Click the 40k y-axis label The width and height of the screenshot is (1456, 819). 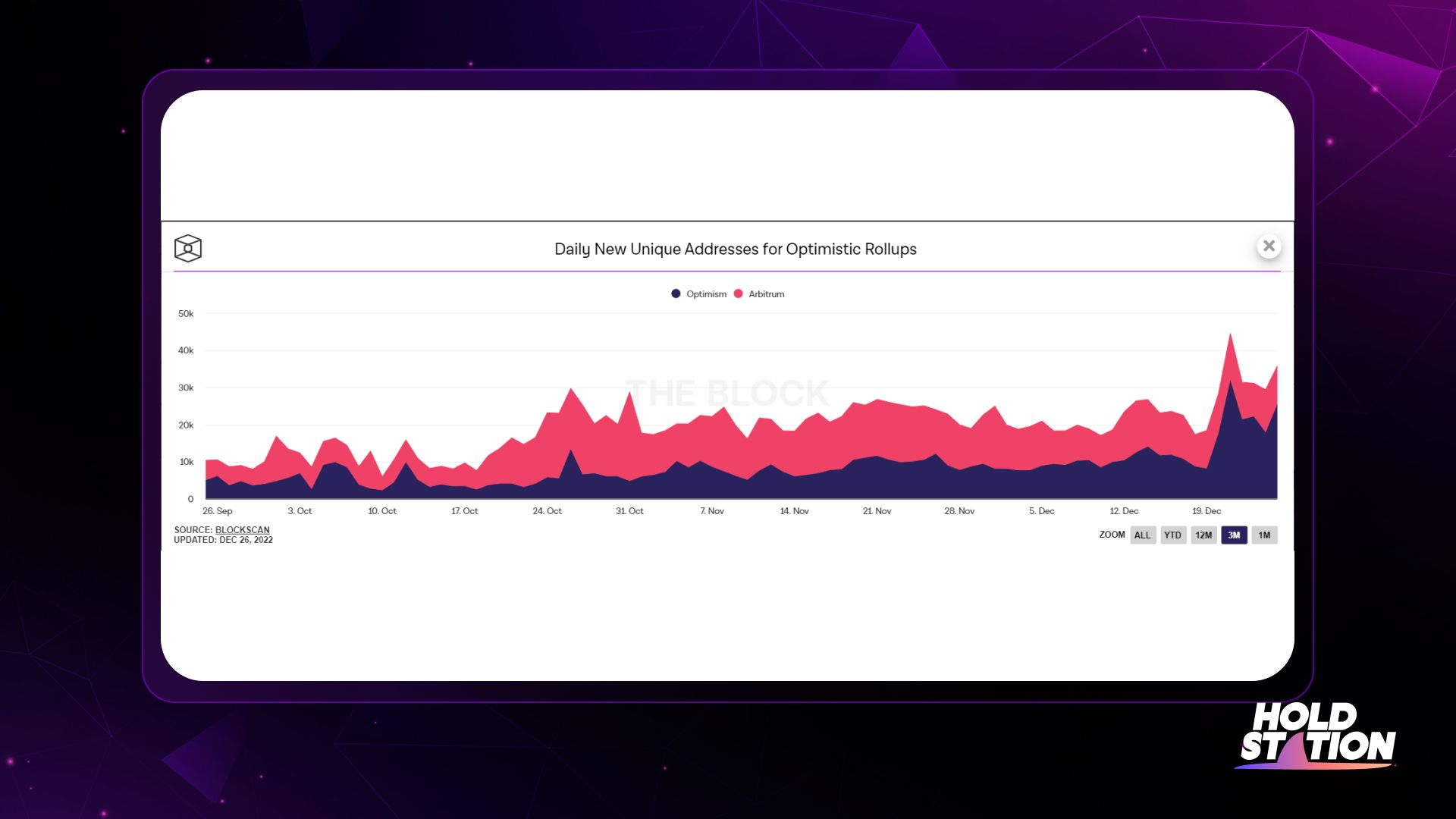(186, 350)
